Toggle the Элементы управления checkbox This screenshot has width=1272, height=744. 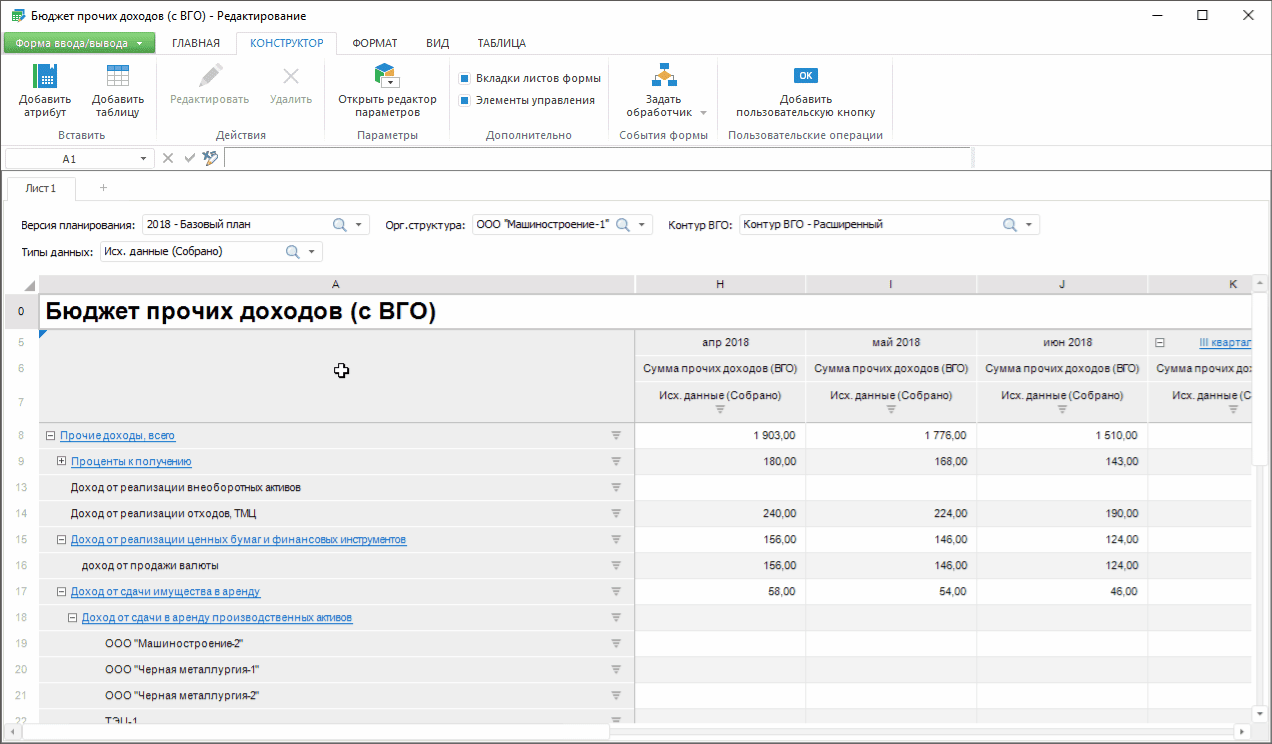coord(465,100)
